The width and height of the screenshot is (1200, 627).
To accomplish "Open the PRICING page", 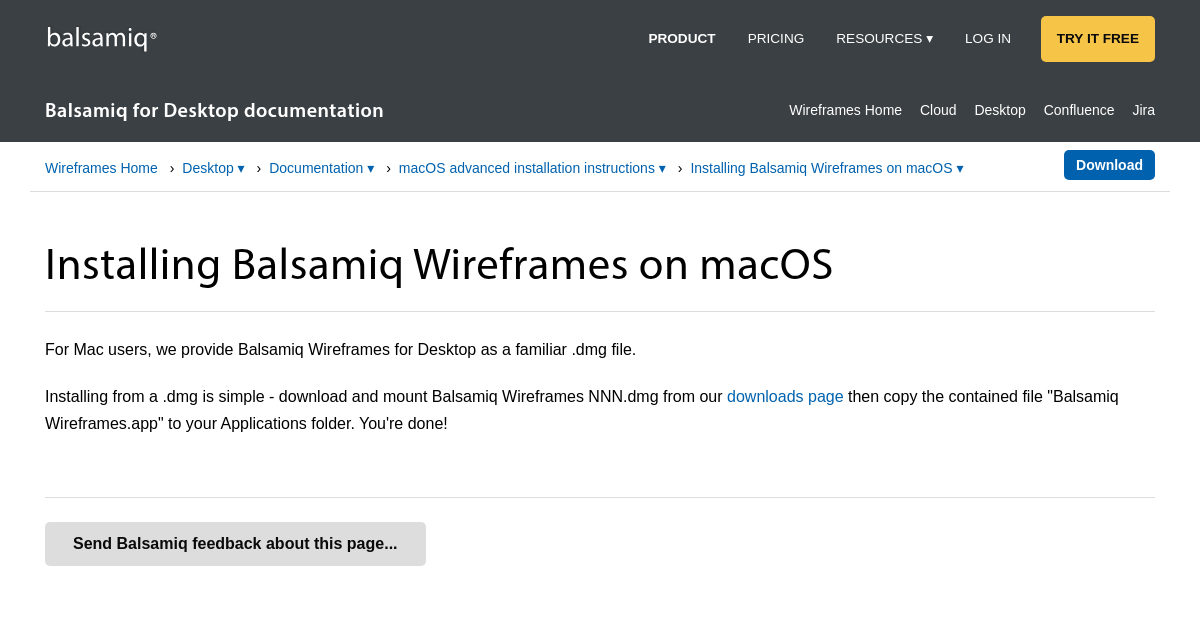I will pos(775,38).
